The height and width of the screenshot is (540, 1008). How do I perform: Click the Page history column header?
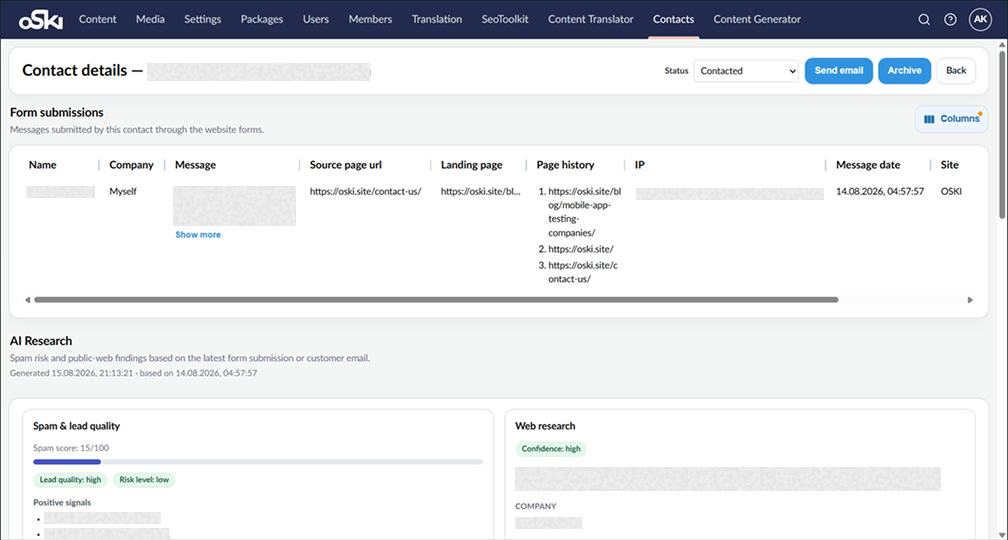pyautogui.click(x=566, y=165)
